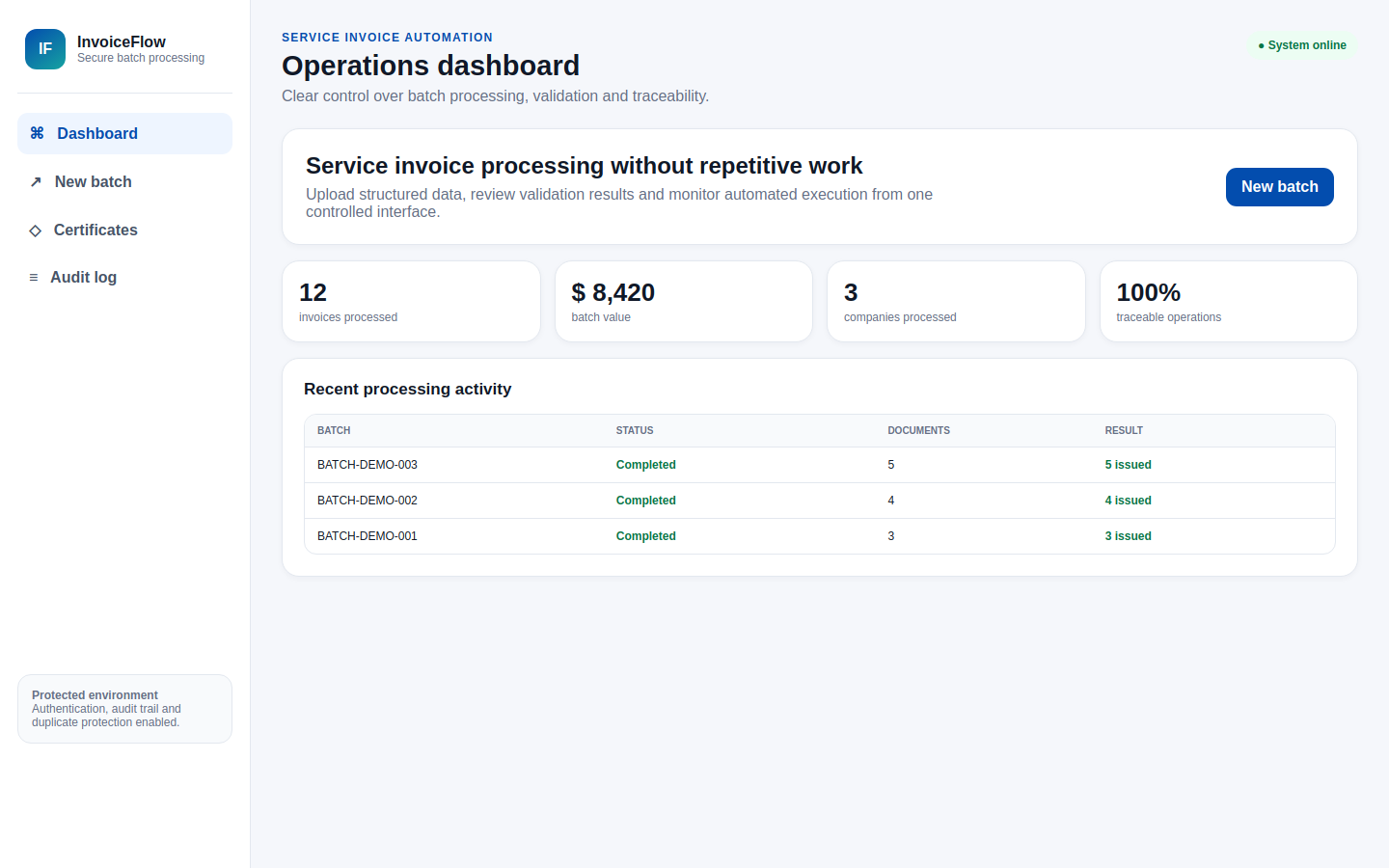Click the $ 8,420 batch value card
Screen dimensions: 1389x868
[x=684, y=301]
